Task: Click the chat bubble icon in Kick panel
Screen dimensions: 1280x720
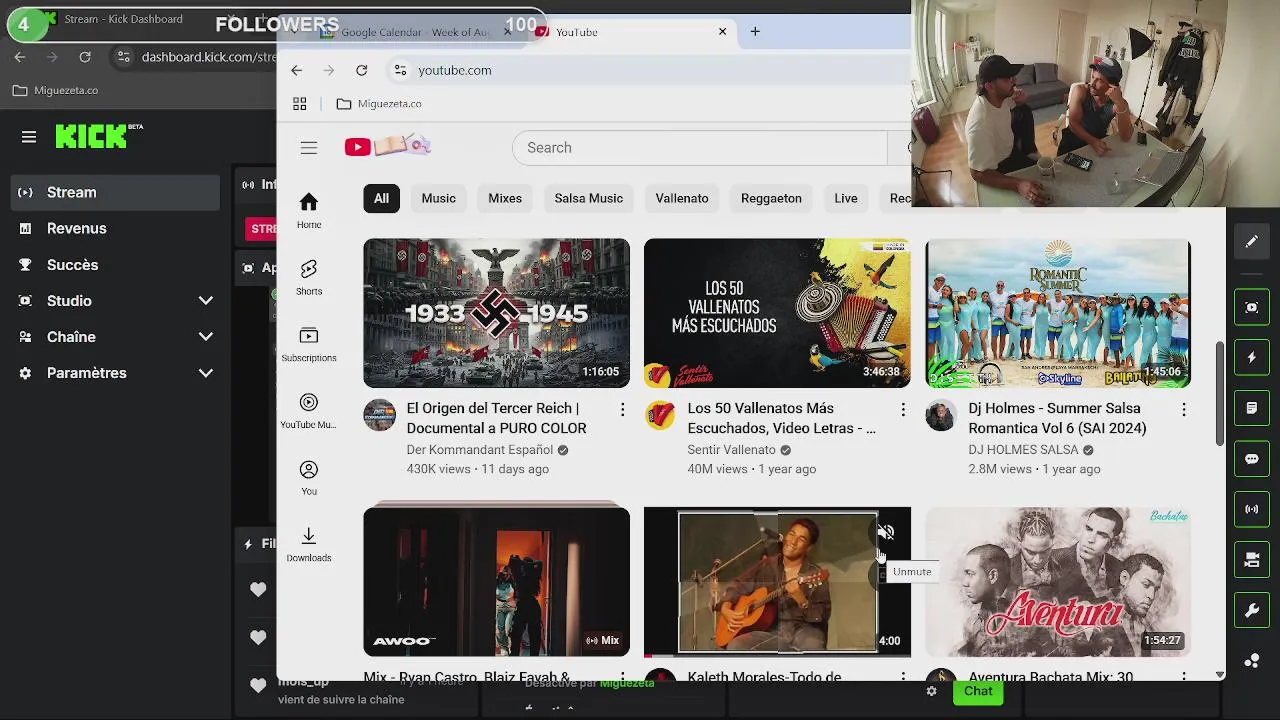Action: point(1251,459)
